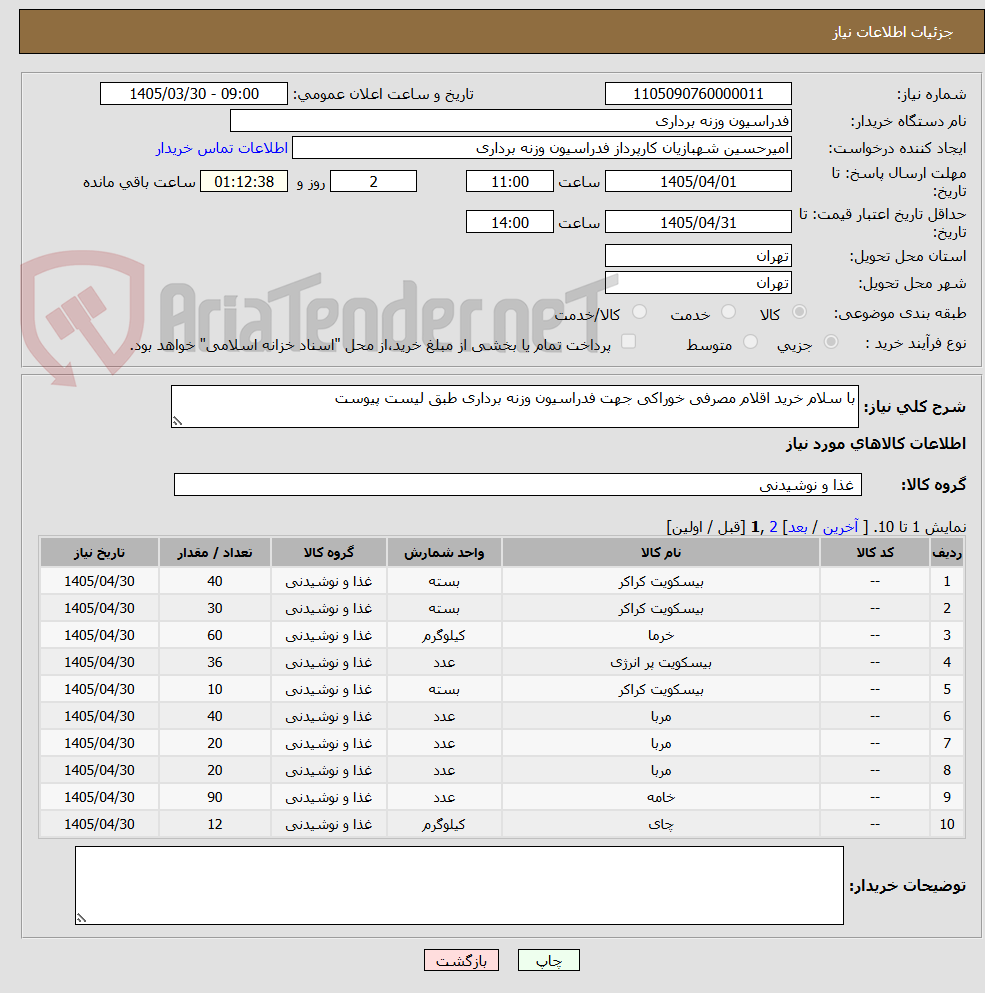Go to the next page link بعد
The width and height of the screenshot is (985, 993).
797,527
